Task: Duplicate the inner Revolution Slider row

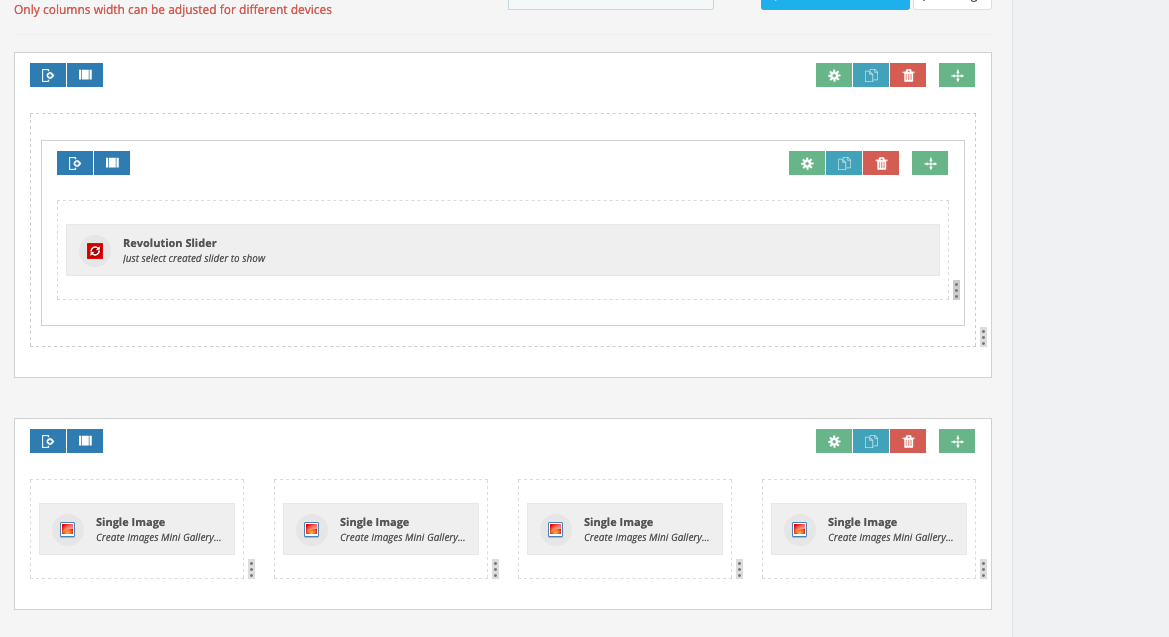Action: (844, 163)
